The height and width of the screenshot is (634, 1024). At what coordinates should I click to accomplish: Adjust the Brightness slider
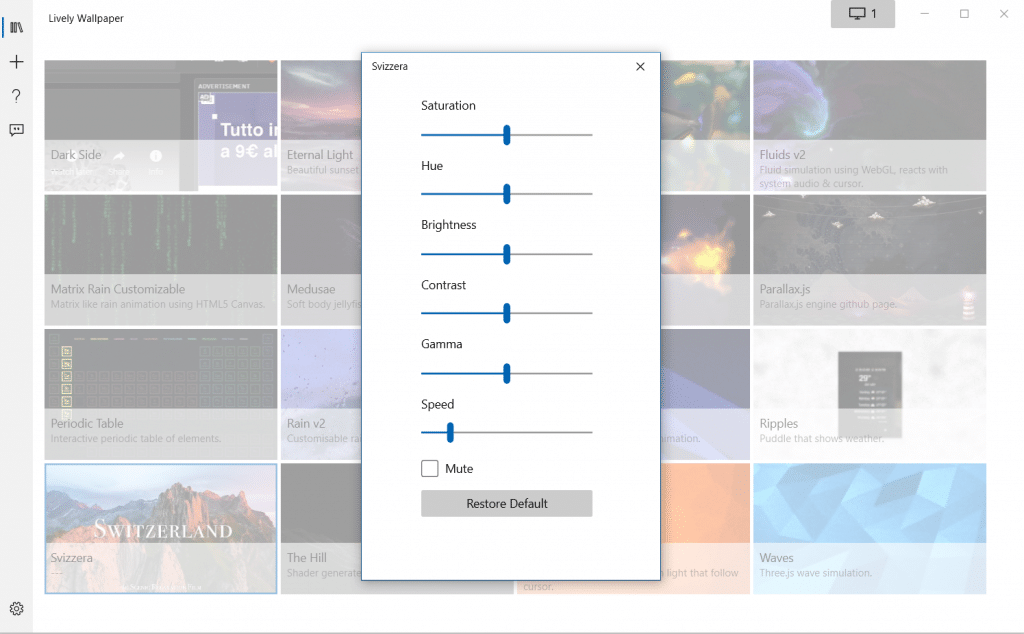tap(507, 254)
